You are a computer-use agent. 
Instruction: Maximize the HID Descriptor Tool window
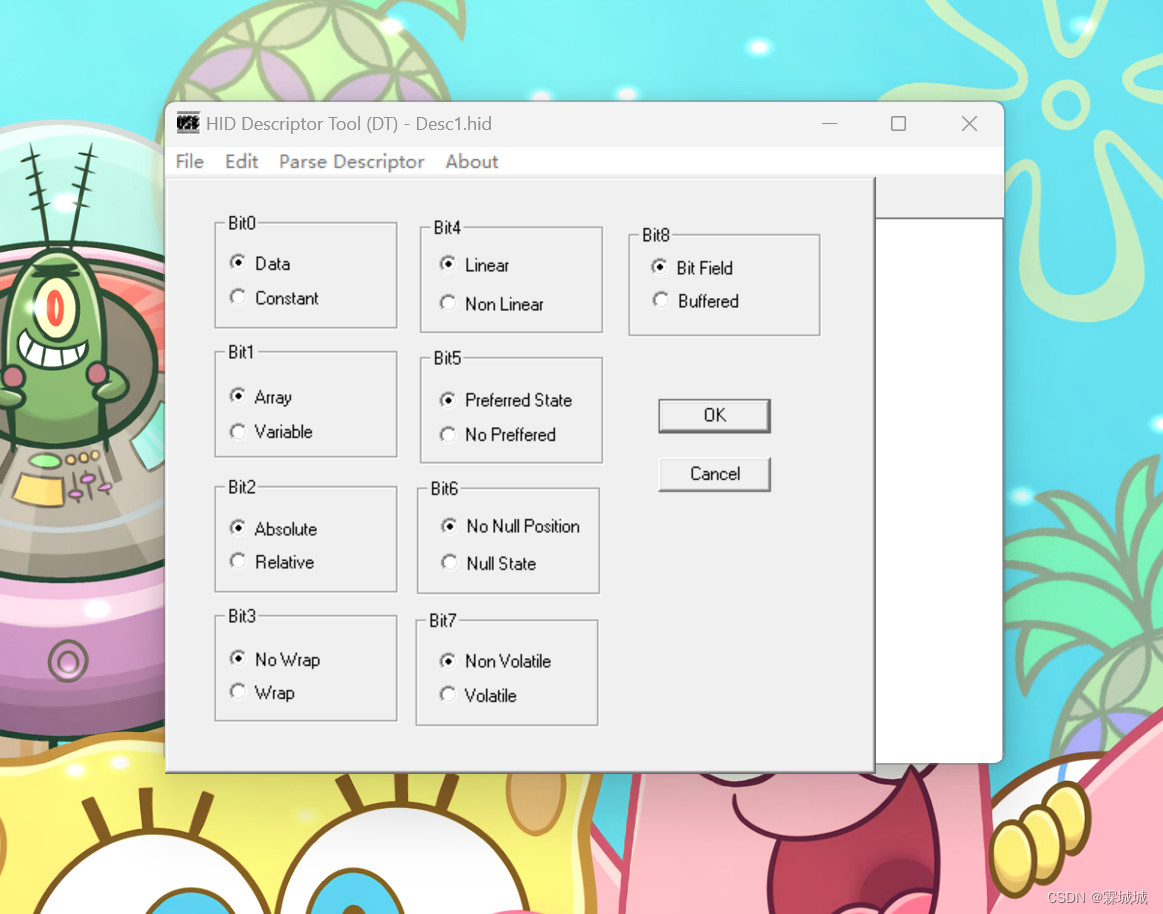pos(898,124)
